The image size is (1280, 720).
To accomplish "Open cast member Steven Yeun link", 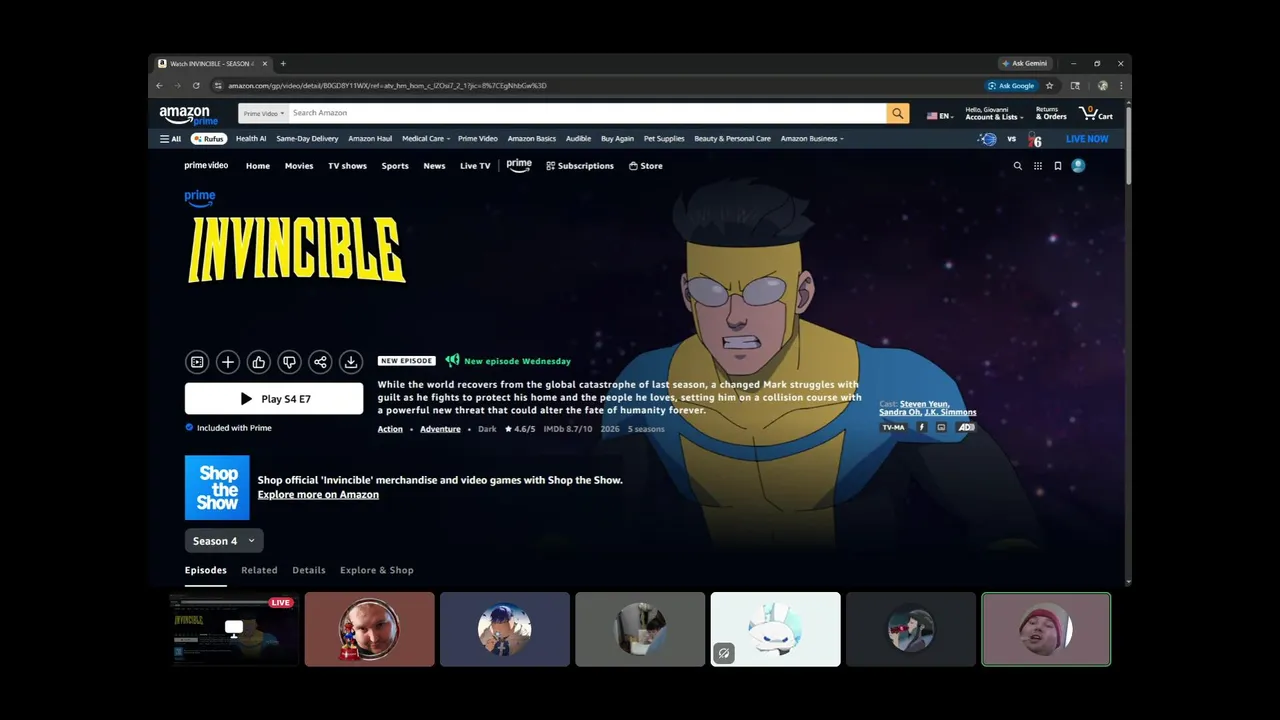I will (925, 404).
